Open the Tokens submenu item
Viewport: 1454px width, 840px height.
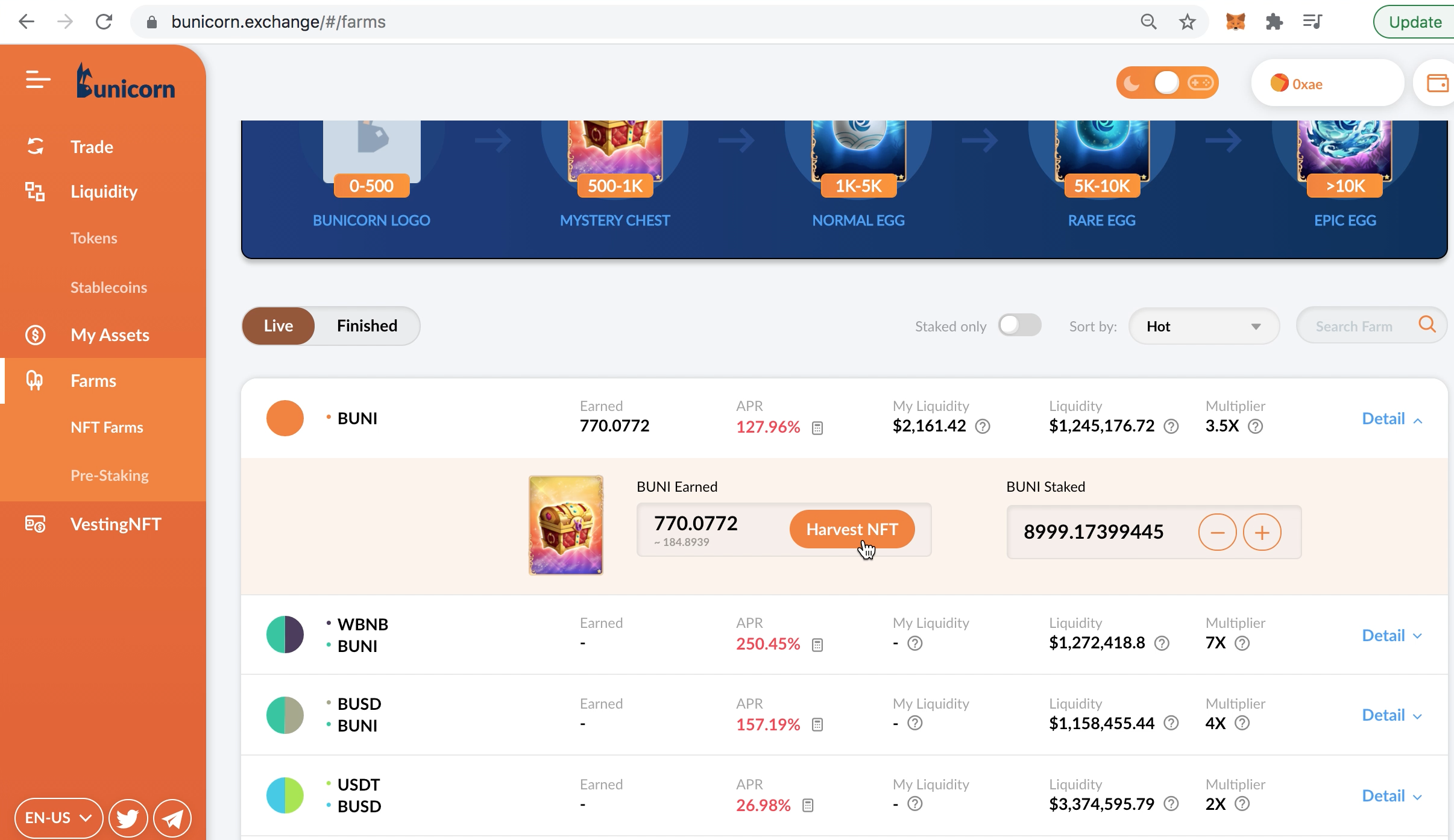[93, 238]
